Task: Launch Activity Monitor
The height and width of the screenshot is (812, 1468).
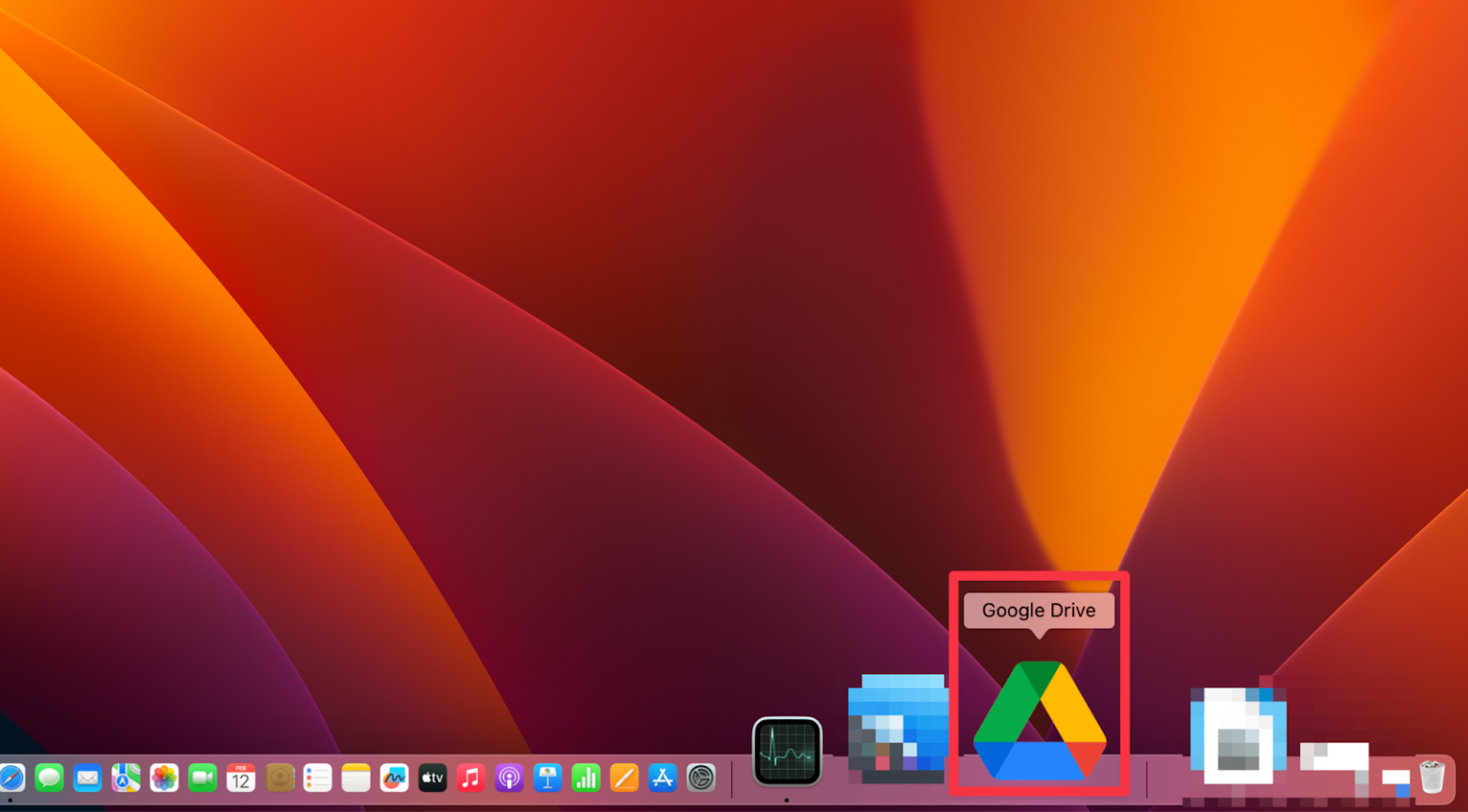Action: click(786, 752)
